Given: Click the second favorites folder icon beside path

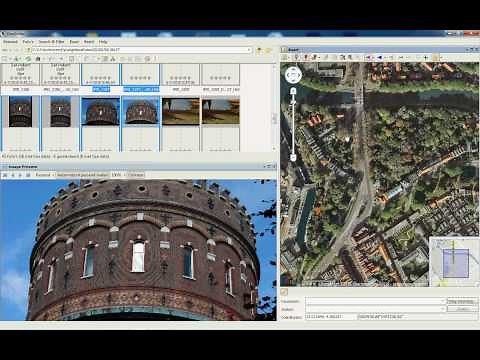Looking at the screenshot, I should (268, 50).
